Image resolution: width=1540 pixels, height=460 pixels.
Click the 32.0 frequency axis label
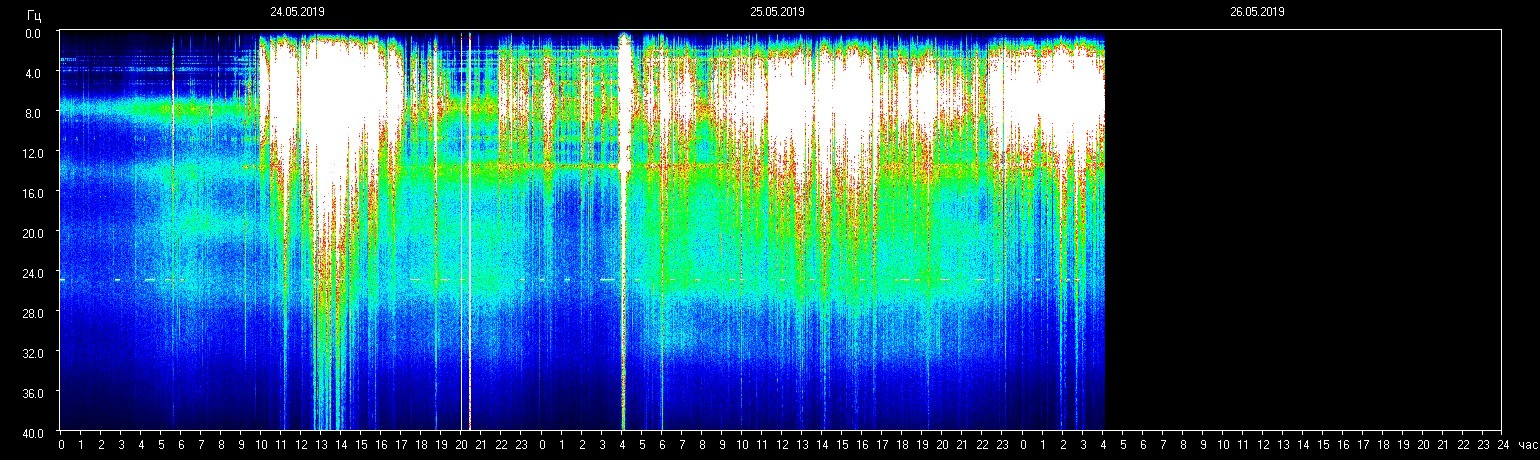tap(31, 353)
